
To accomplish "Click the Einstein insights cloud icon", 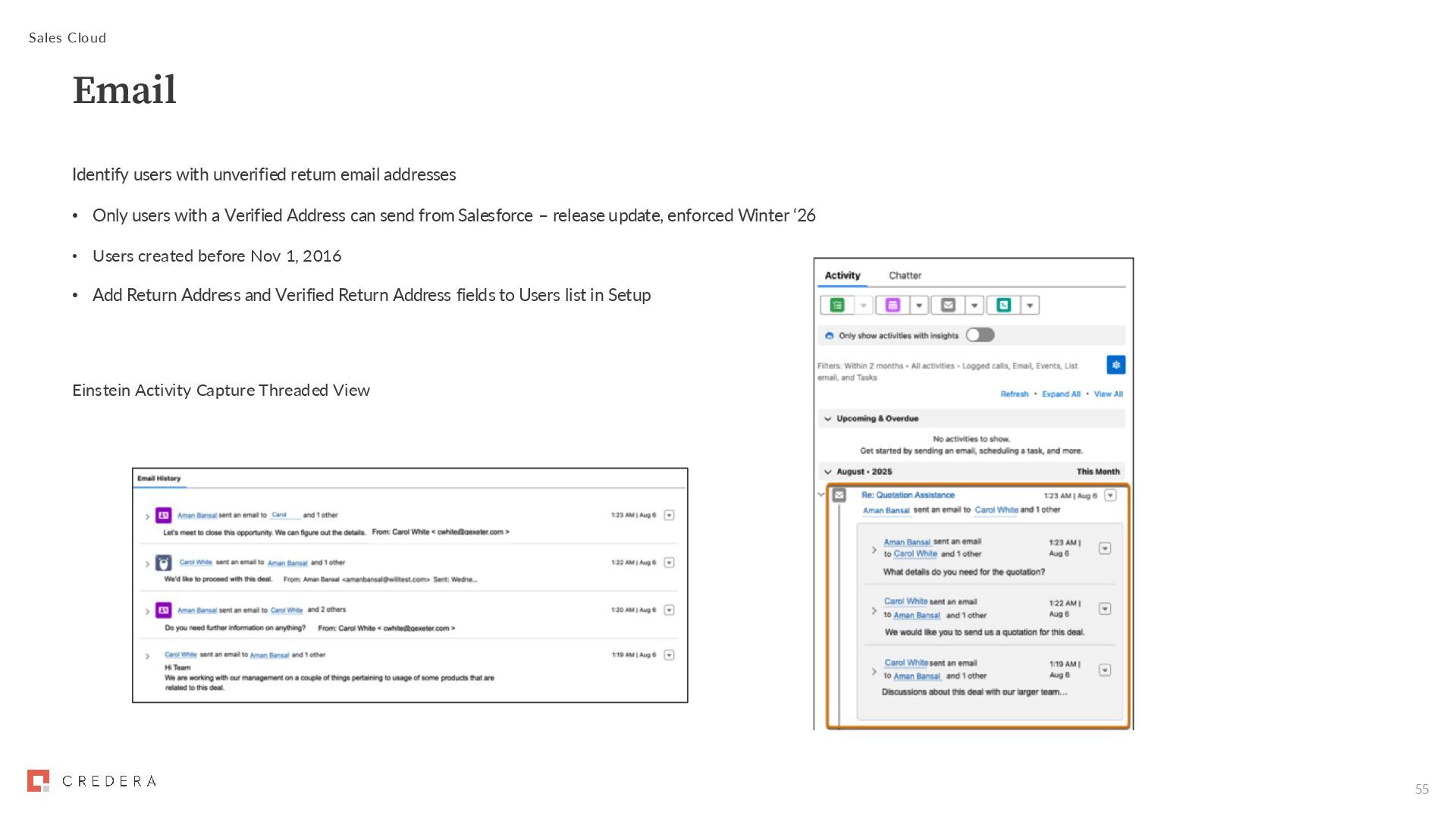I will coord(829,336).
